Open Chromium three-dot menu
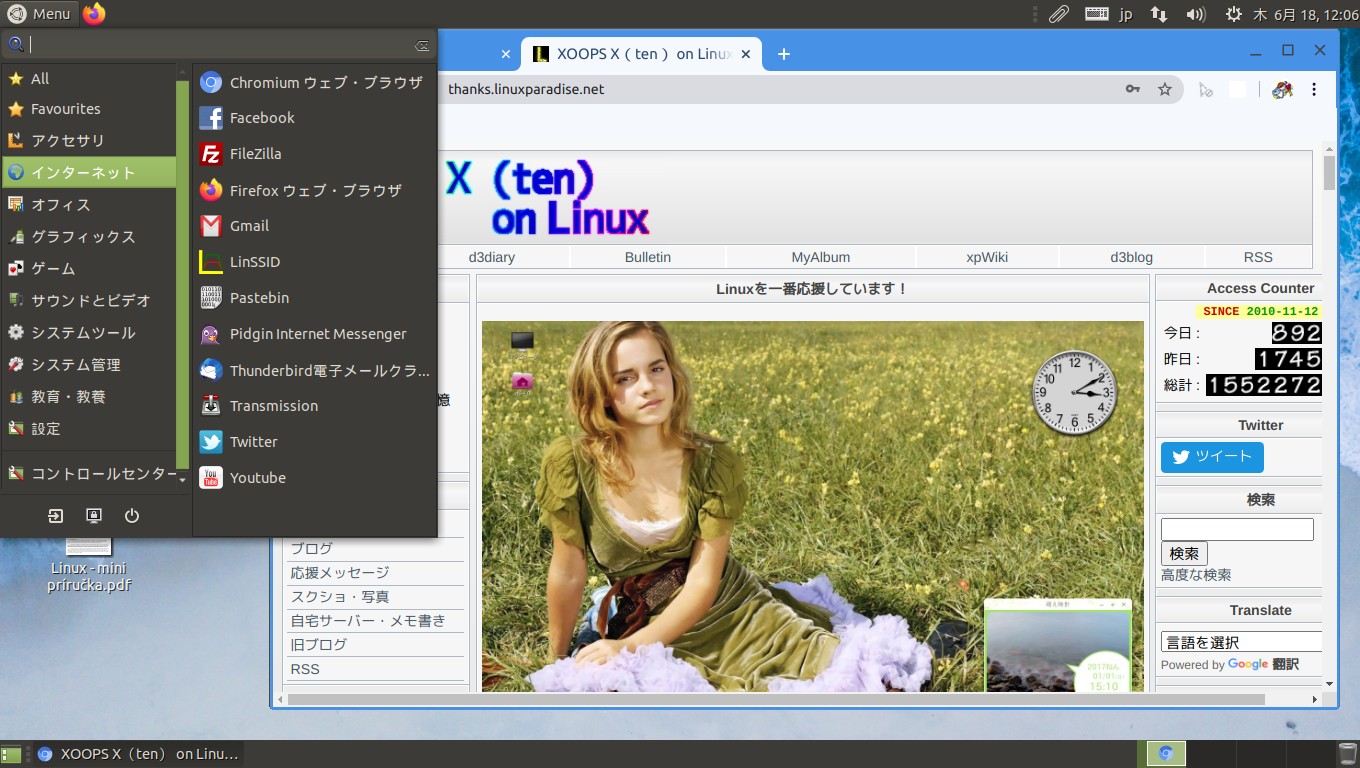The height and width of the screenshot is (768, 1360). [x=1314, y=89]
